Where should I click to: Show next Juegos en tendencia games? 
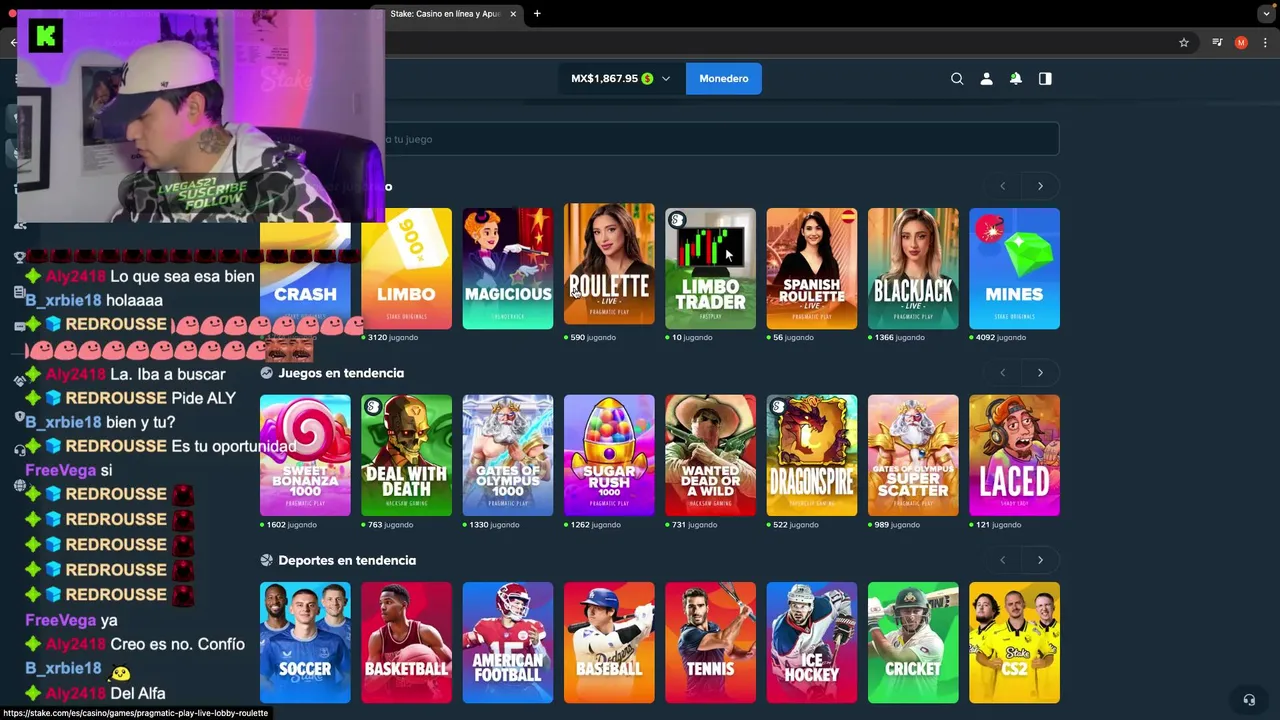(1040, 373)
